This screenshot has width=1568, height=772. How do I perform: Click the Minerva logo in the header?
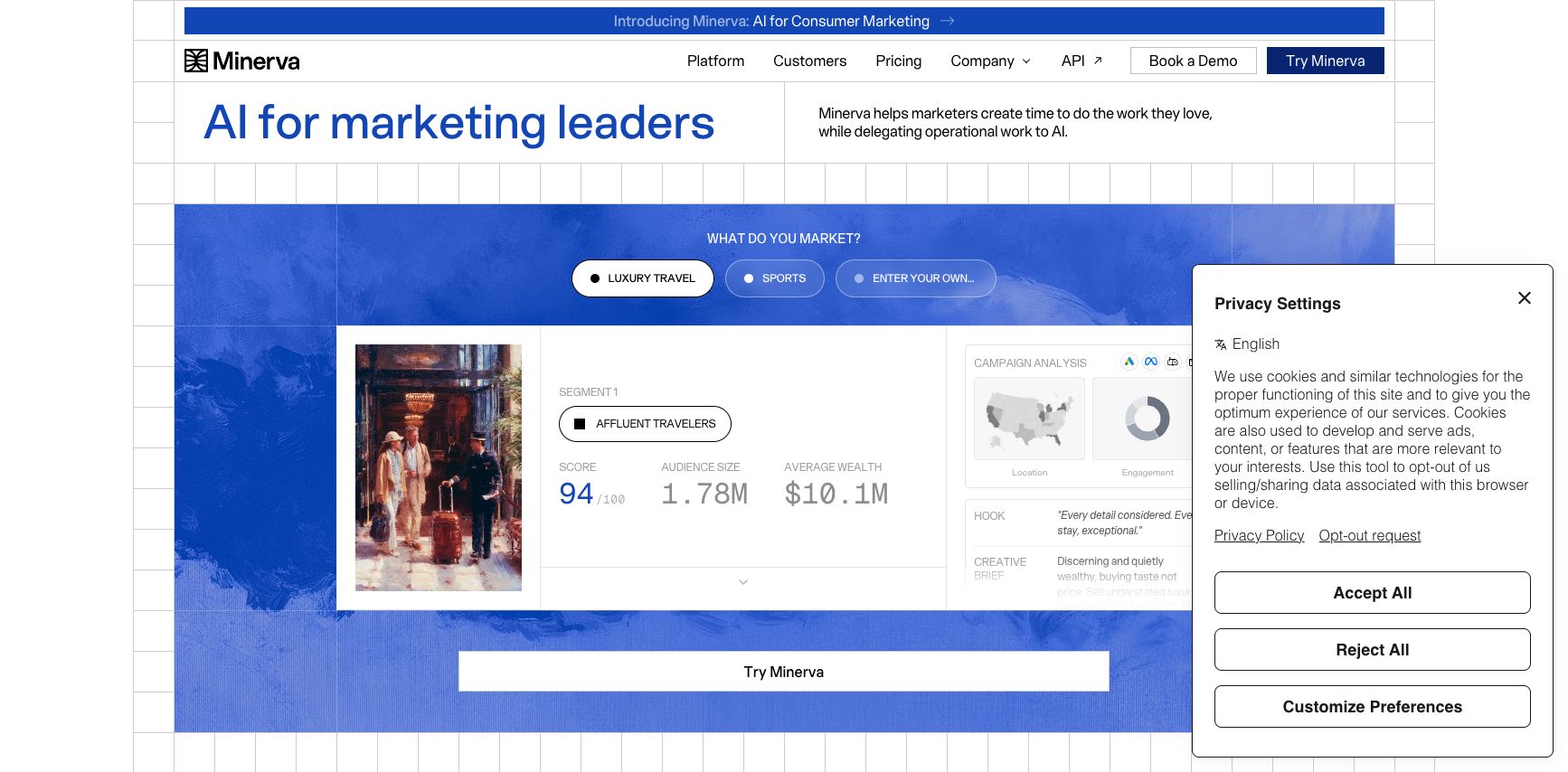241,61
